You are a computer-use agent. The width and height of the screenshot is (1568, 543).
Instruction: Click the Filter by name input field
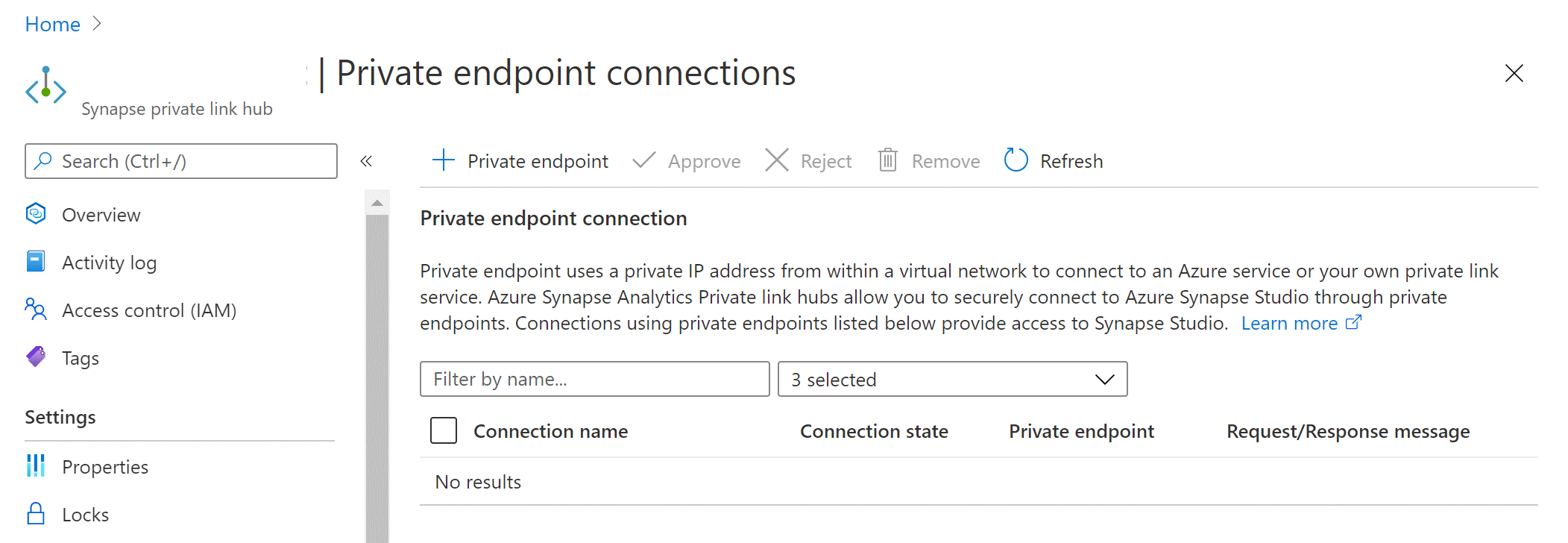(x=594, y=379)
